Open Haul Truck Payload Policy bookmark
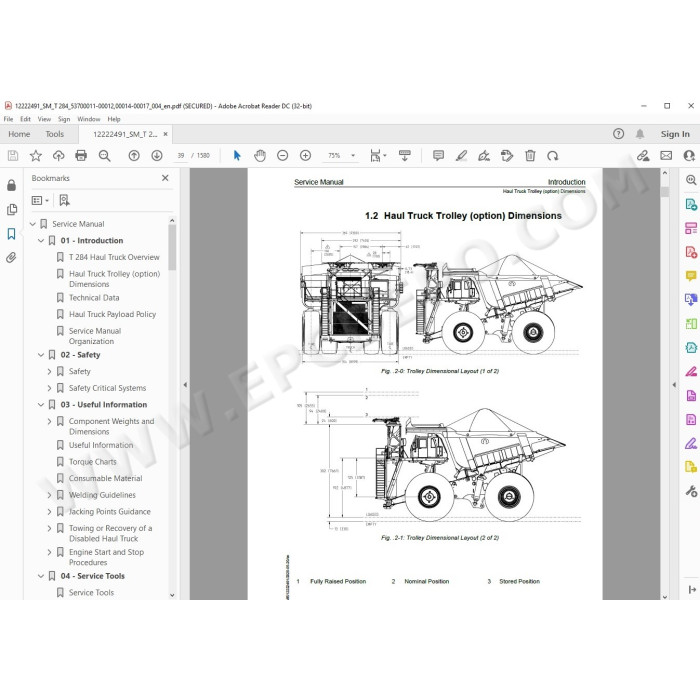Screen dimensions: 700x700 (112, 314)
